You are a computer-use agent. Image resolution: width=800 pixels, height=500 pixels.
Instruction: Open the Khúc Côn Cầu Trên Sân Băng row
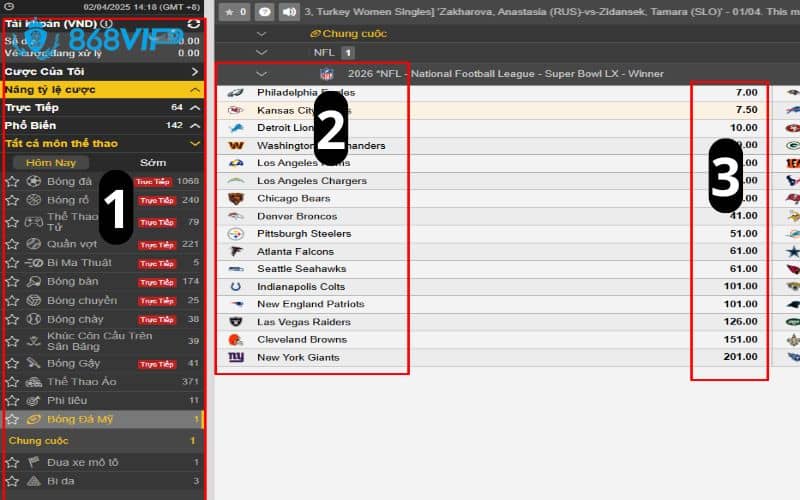(104, 341)
